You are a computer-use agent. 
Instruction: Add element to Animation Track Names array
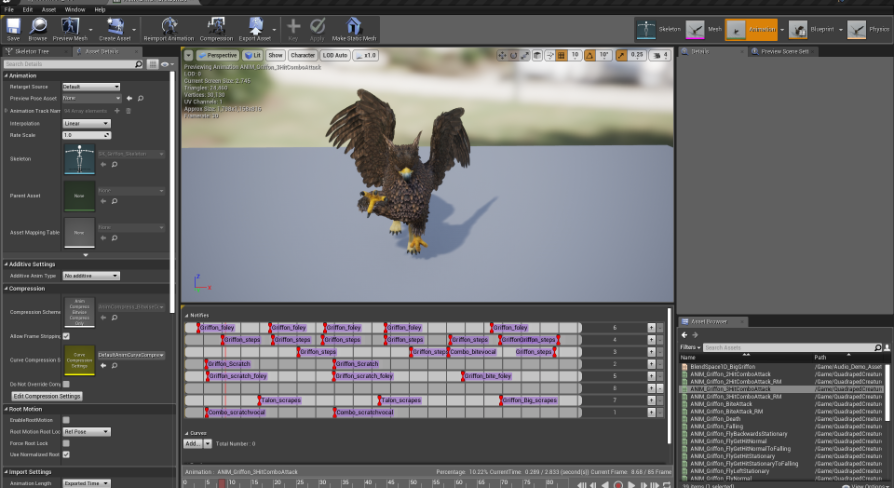[x=117, y=111]
